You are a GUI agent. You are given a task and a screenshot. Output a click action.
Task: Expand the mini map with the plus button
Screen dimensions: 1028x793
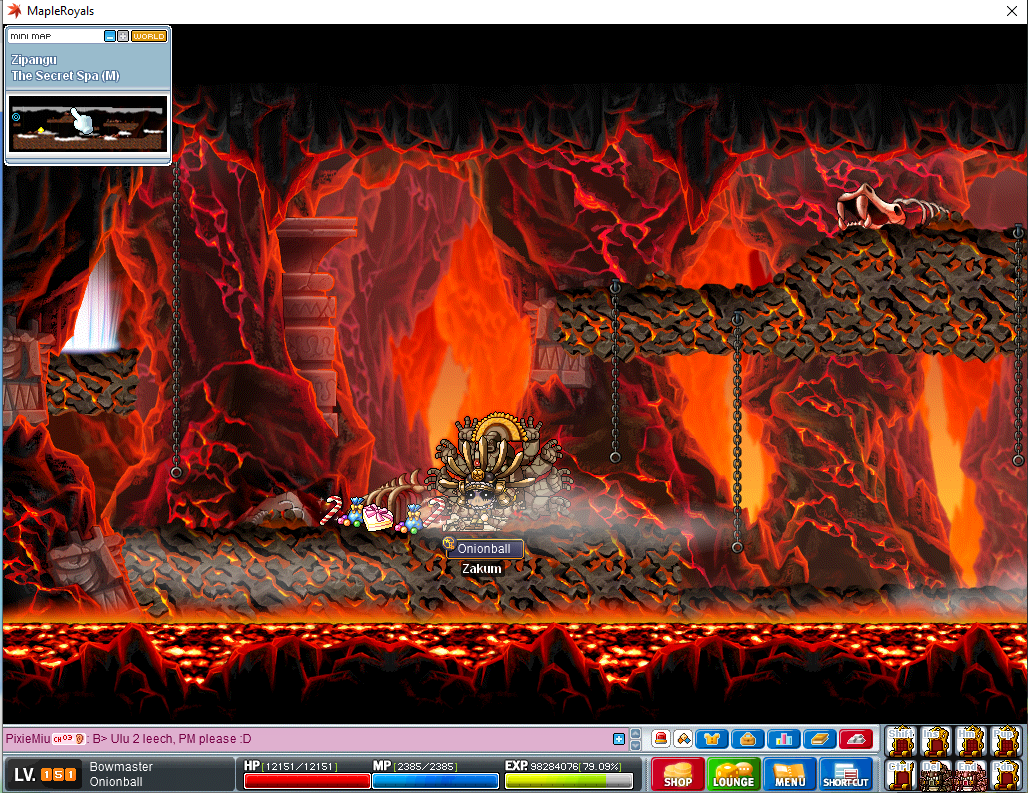coord(123,36)
